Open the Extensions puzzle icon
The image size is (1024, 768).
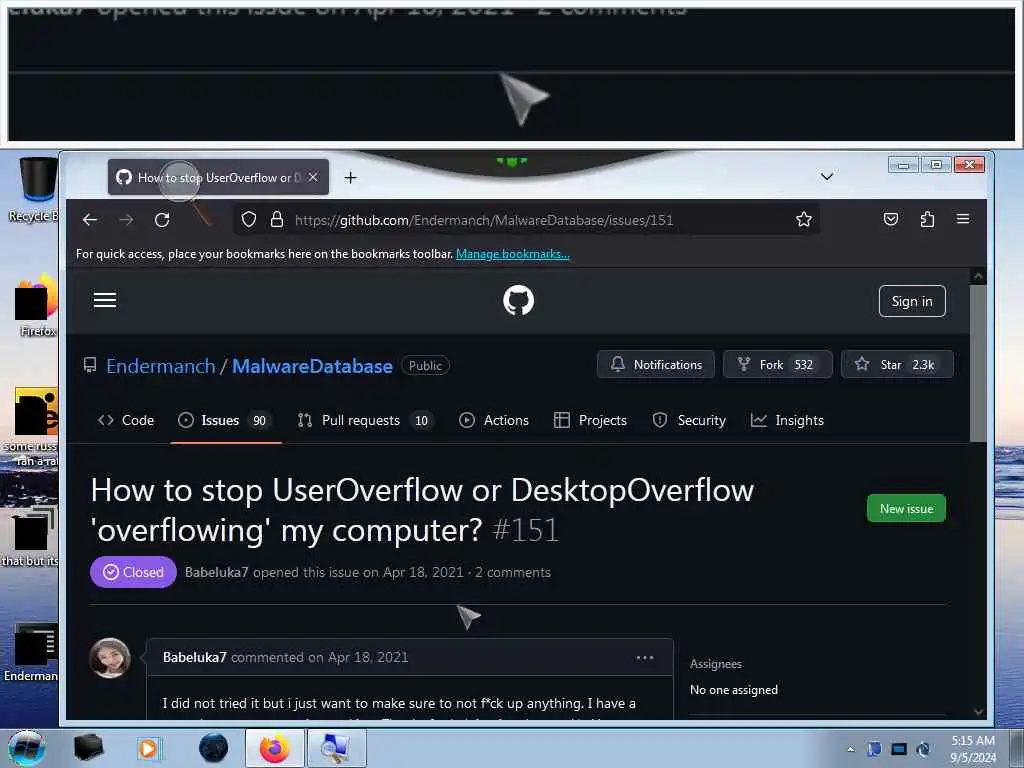[927, 219]
